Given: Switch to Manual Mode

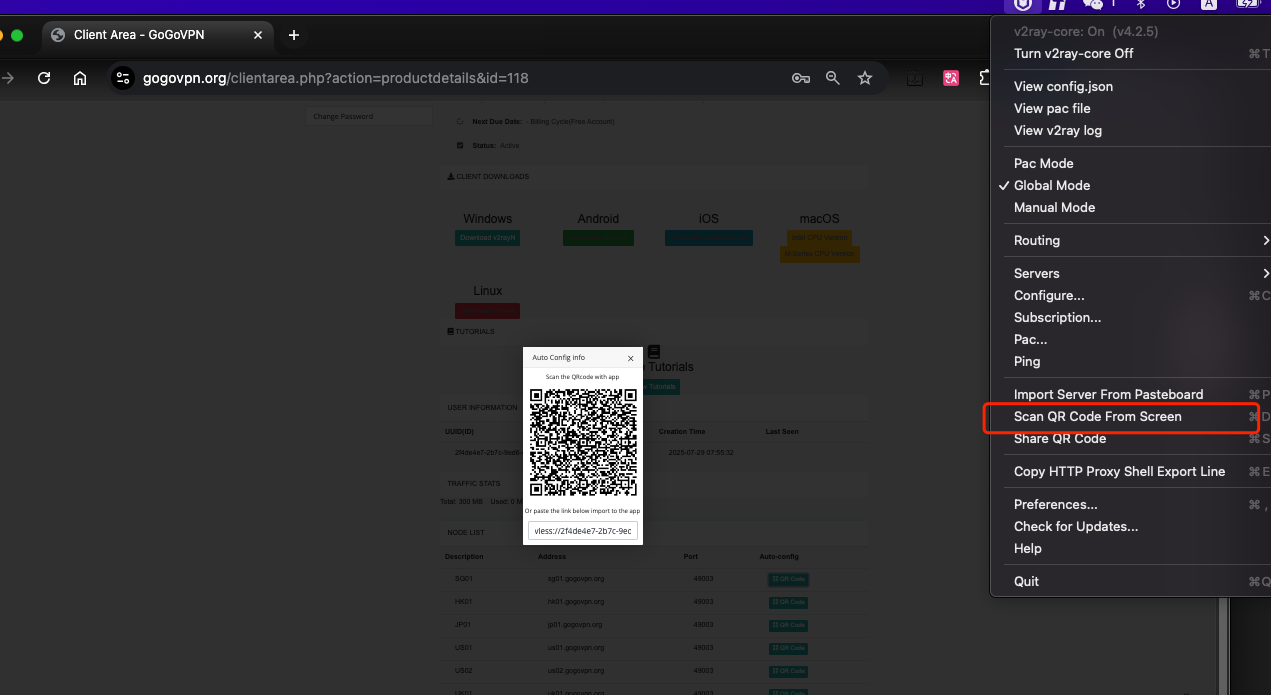Looking at the screenshot, I should [1054, 208].
